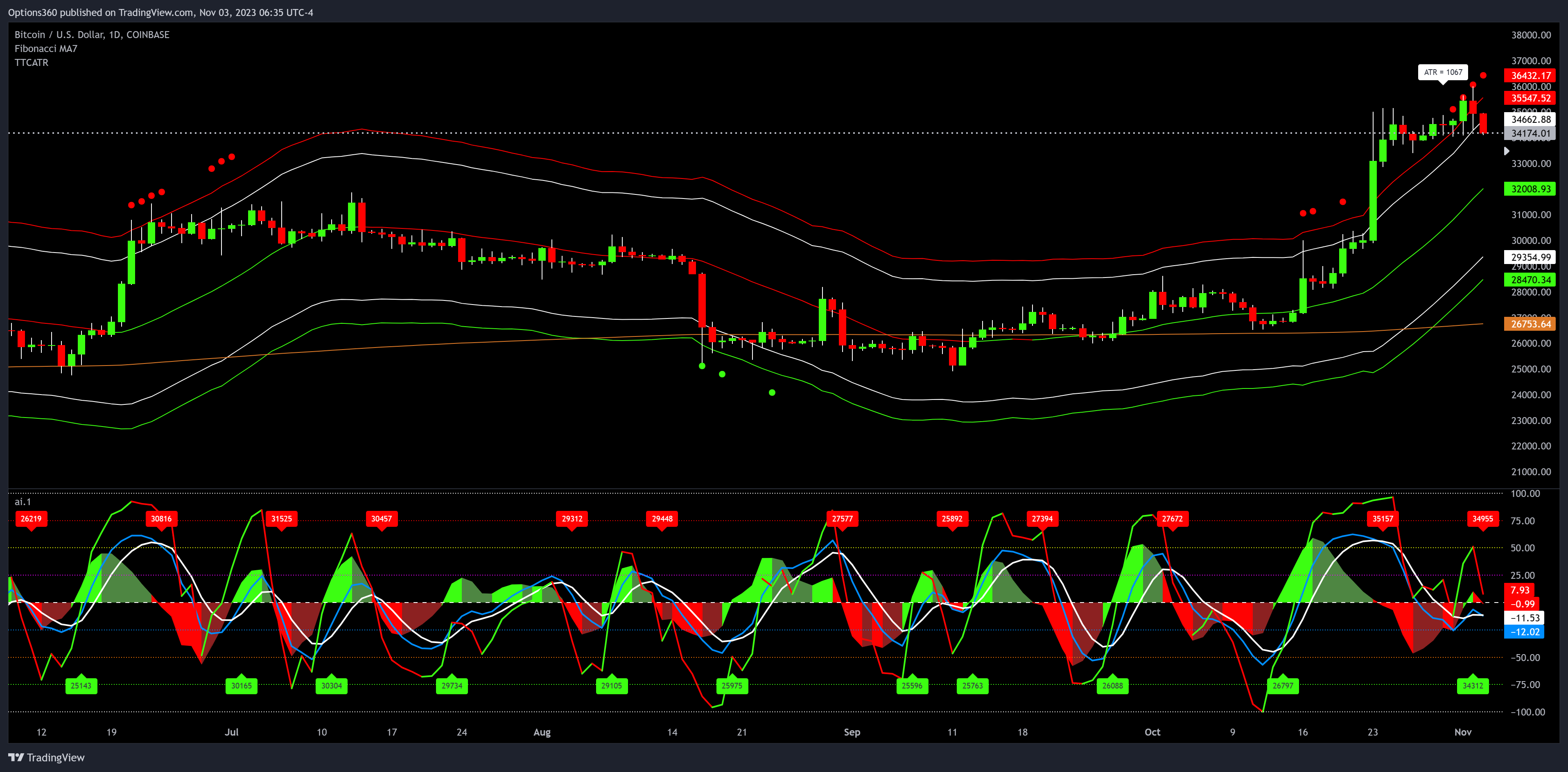Click the Jul label on the time axis
Screen dimensions: 1568x772
point(231,732)
